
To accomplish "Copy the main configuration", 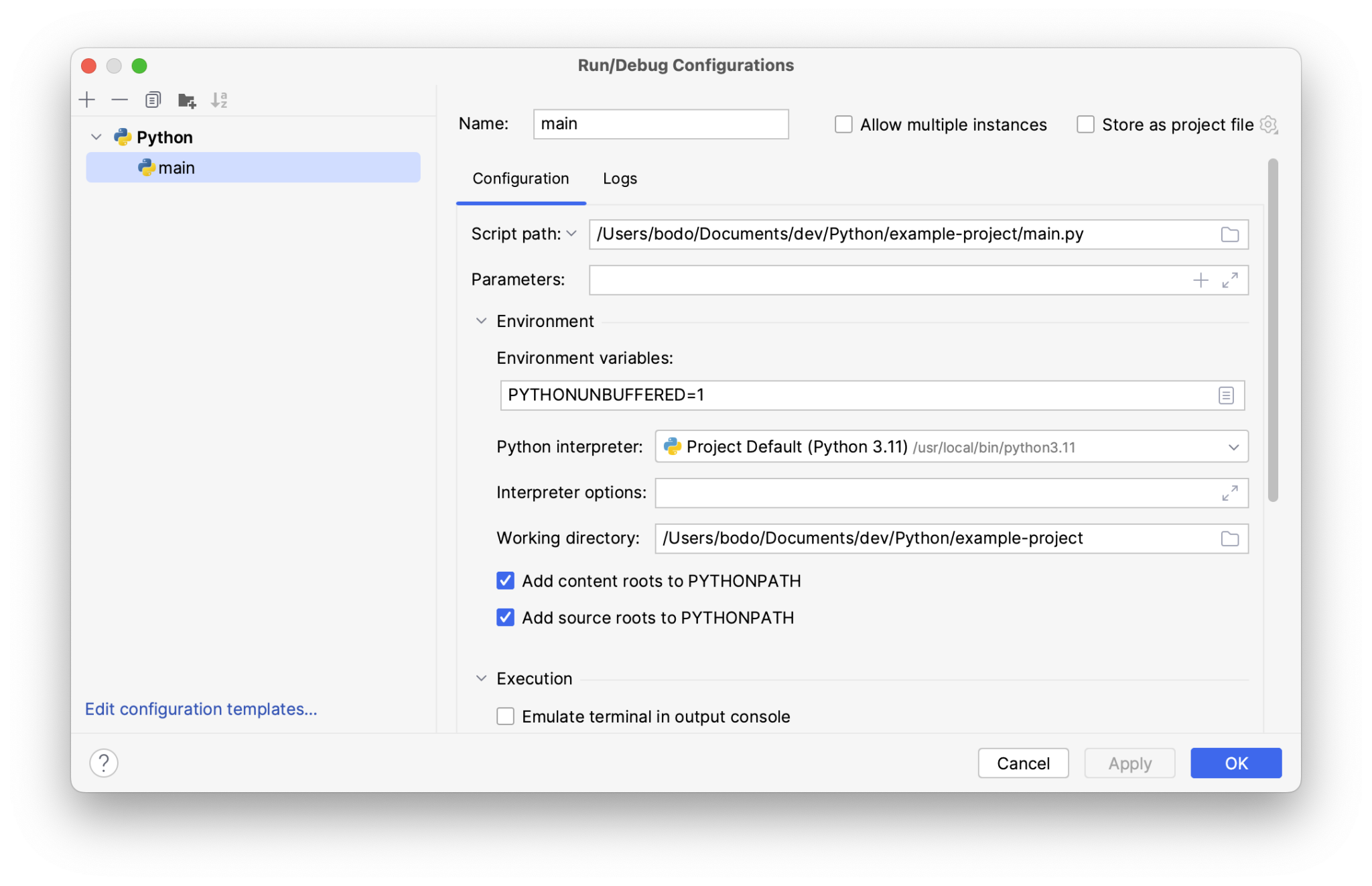I will pyautogui.click(x=153, y=99).
